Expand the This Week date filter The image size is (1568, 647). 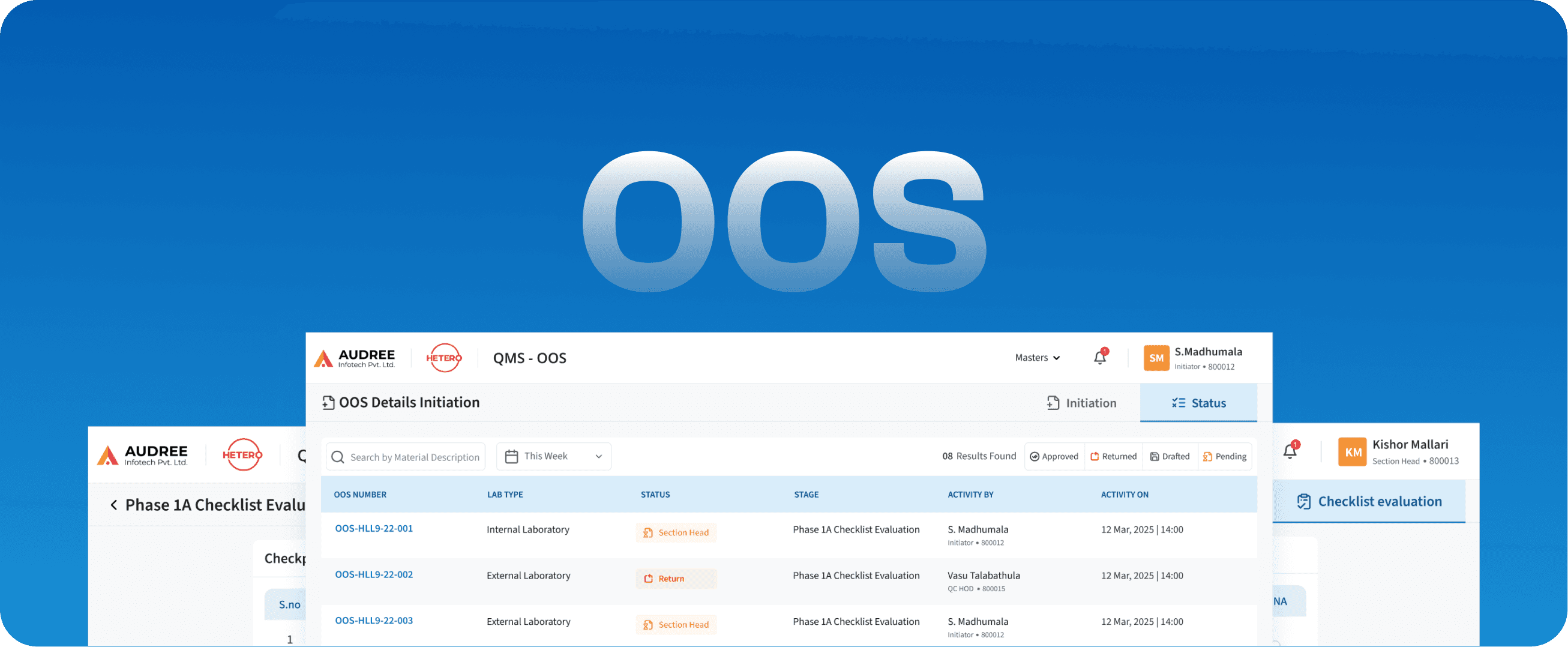(554, 456)
